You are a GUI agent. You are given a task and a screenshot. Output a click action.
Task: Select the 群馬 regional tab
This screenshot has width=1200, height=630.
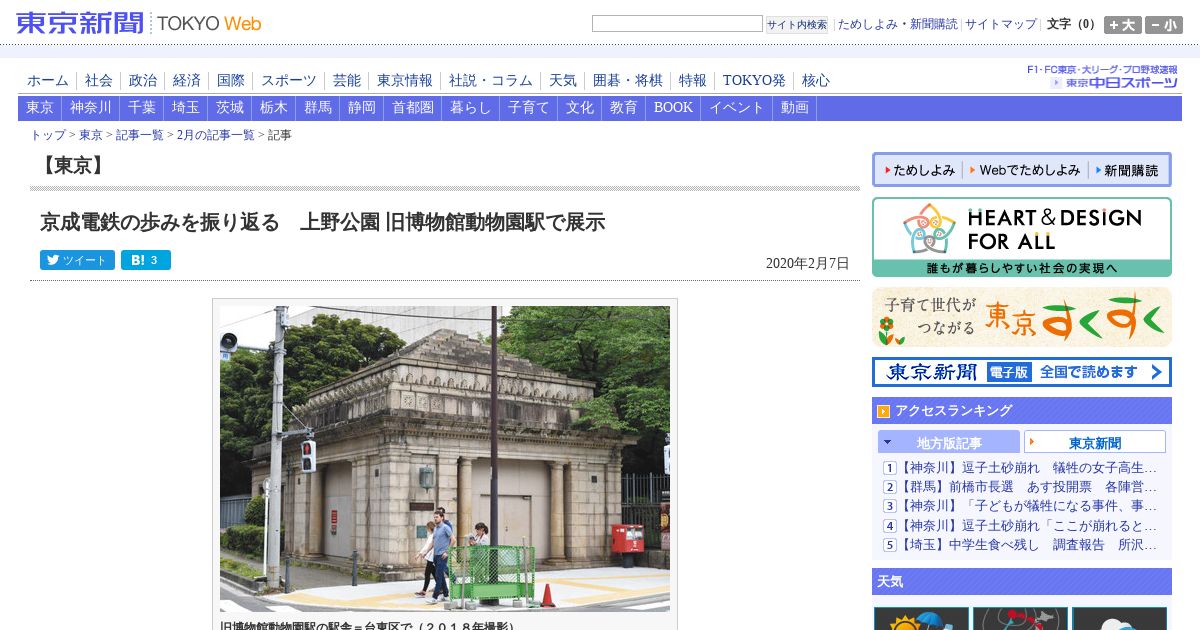tap(318, 108)
